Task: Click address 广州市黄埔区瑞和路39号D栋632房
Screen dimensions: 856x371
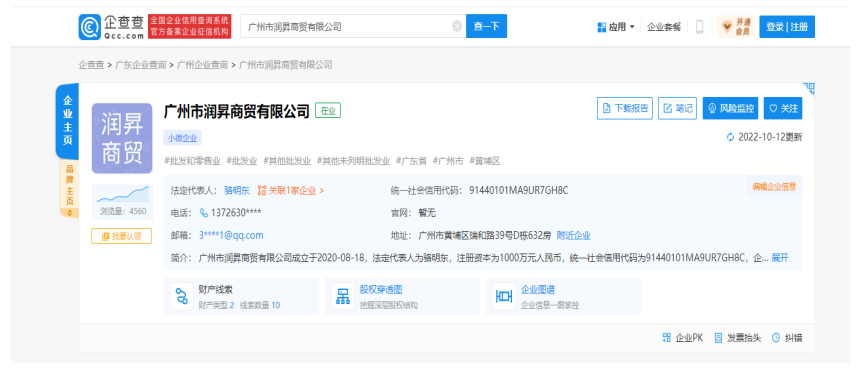Action: point(485,235)
